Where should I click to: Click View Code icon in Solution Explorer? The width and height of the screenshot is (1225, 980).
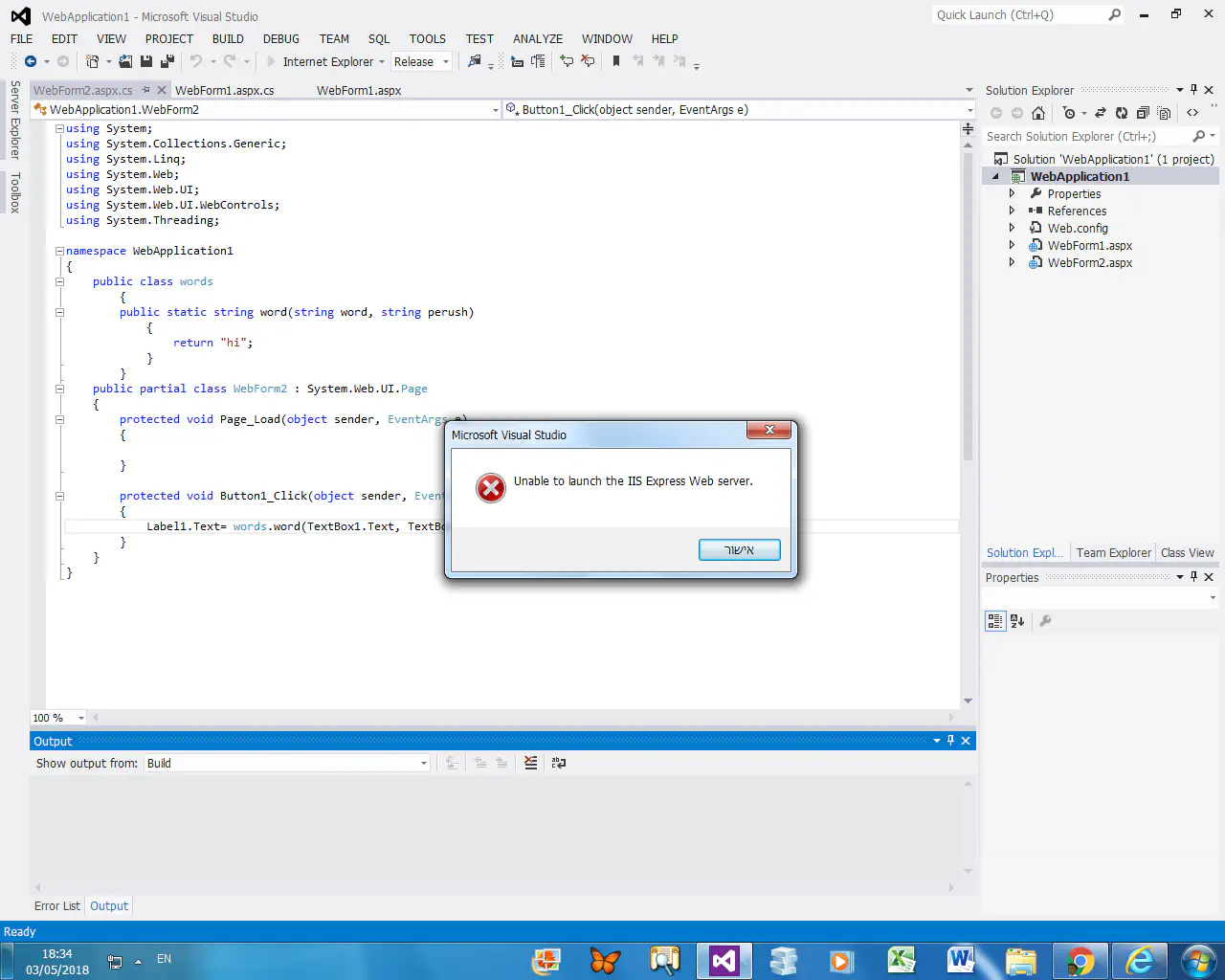click(1192, 113)
